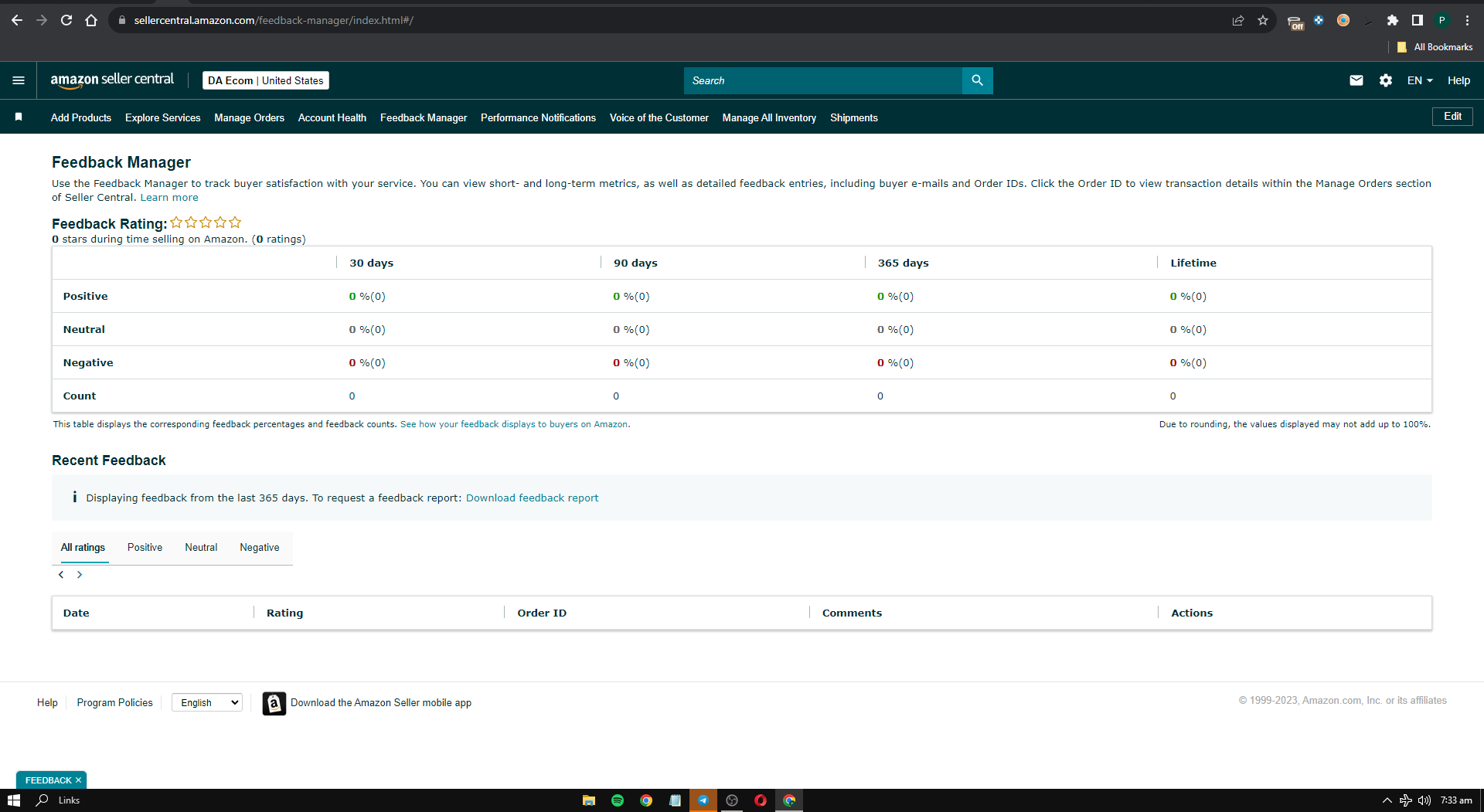Go to the next feedback page arrow

point(80,575)
